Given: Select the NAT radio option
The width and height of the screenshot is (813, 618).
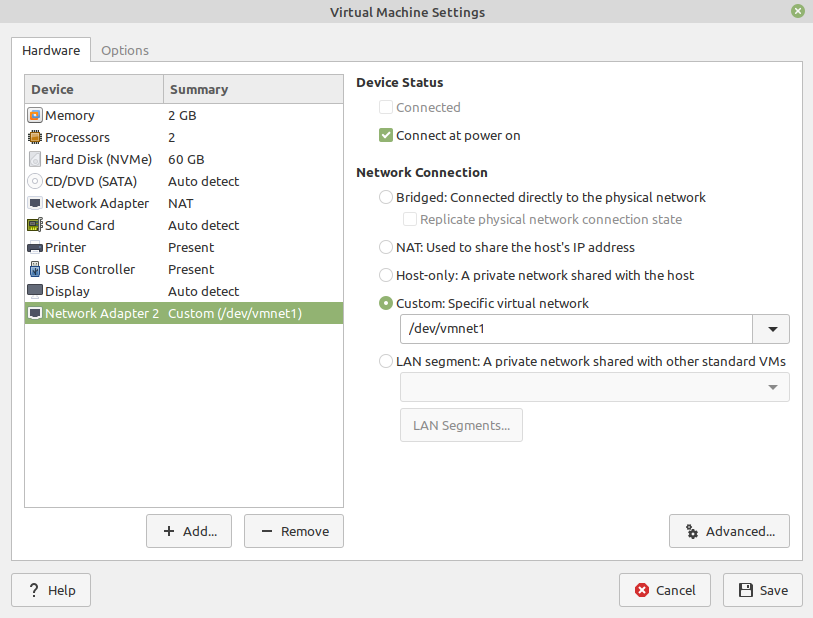Looking at the screenshot, I should pyautogui.click(x=386, y=247).
